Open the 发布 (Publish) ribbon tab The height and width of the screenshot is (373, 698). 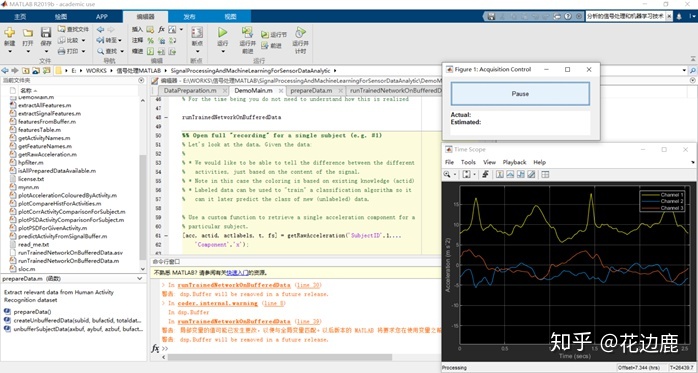(189, 16)
